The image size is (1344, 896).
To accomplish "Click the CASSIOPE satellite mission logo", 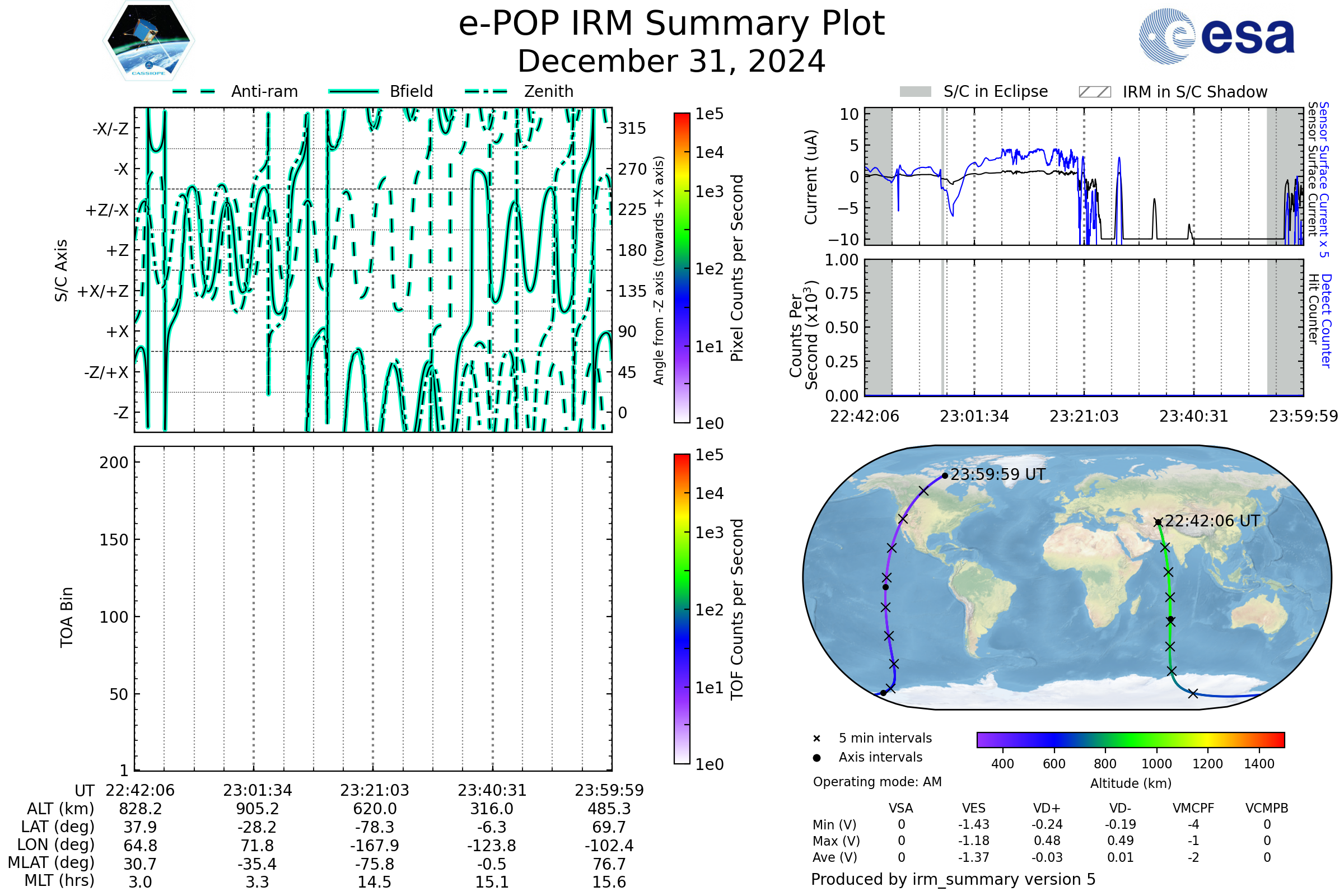I will pos(148,41).
